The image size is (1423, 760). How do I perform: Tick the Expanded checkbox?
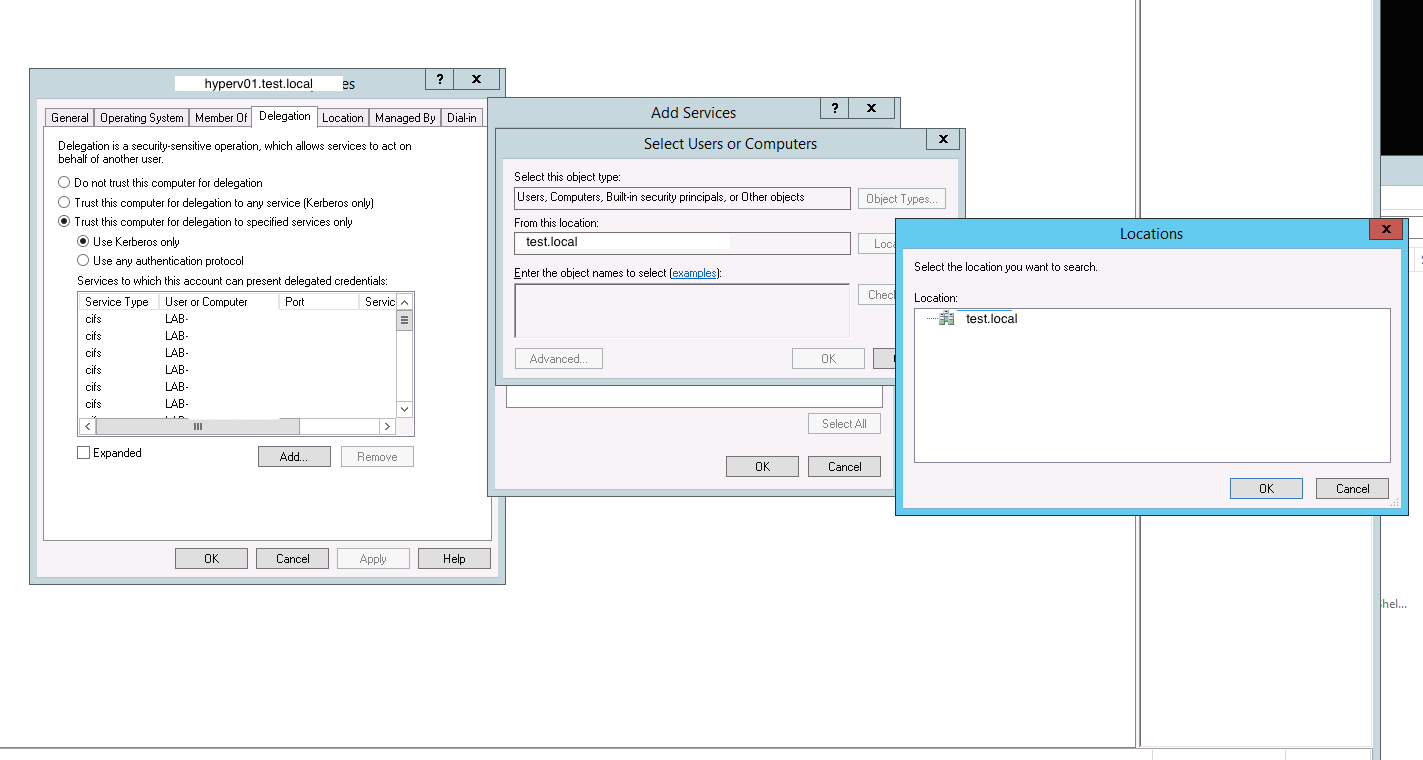click(x=83, y=453)
